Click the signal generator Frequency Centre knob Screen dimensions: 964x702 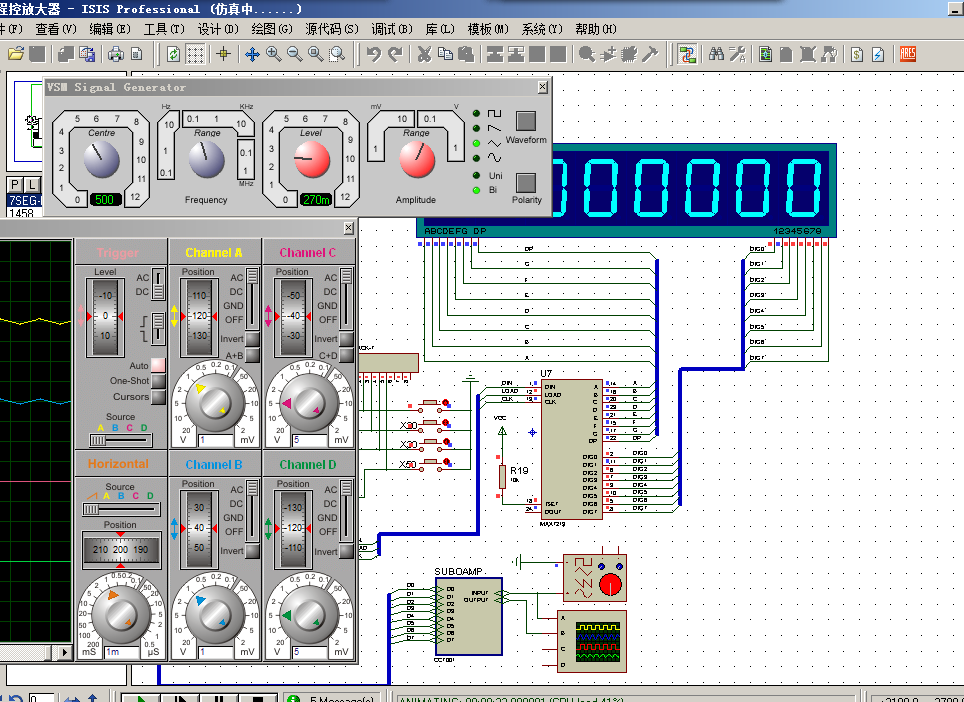[101, 160]
